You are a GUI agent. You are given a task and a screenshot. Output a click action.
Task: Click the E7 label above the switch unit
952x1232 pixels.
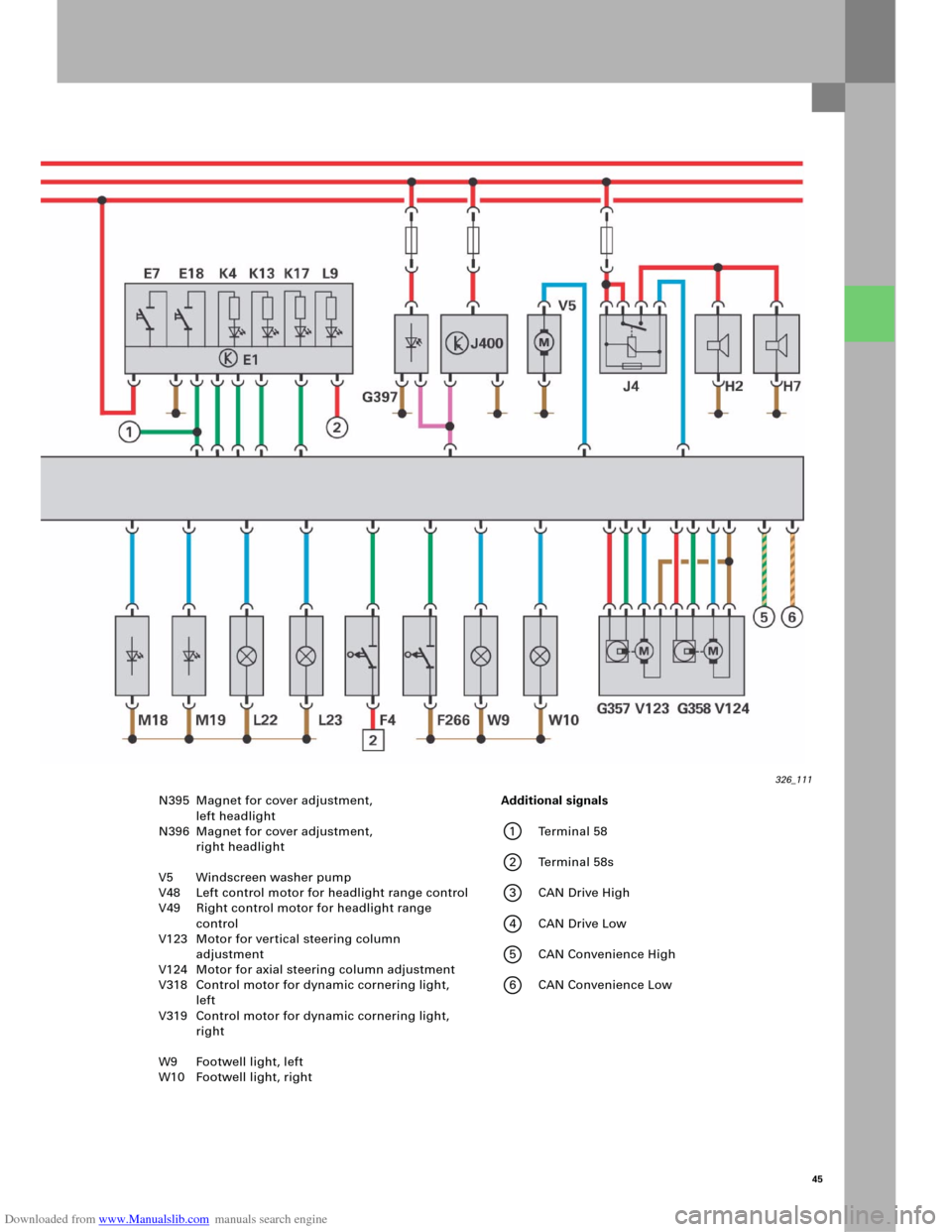pos(152,274)
